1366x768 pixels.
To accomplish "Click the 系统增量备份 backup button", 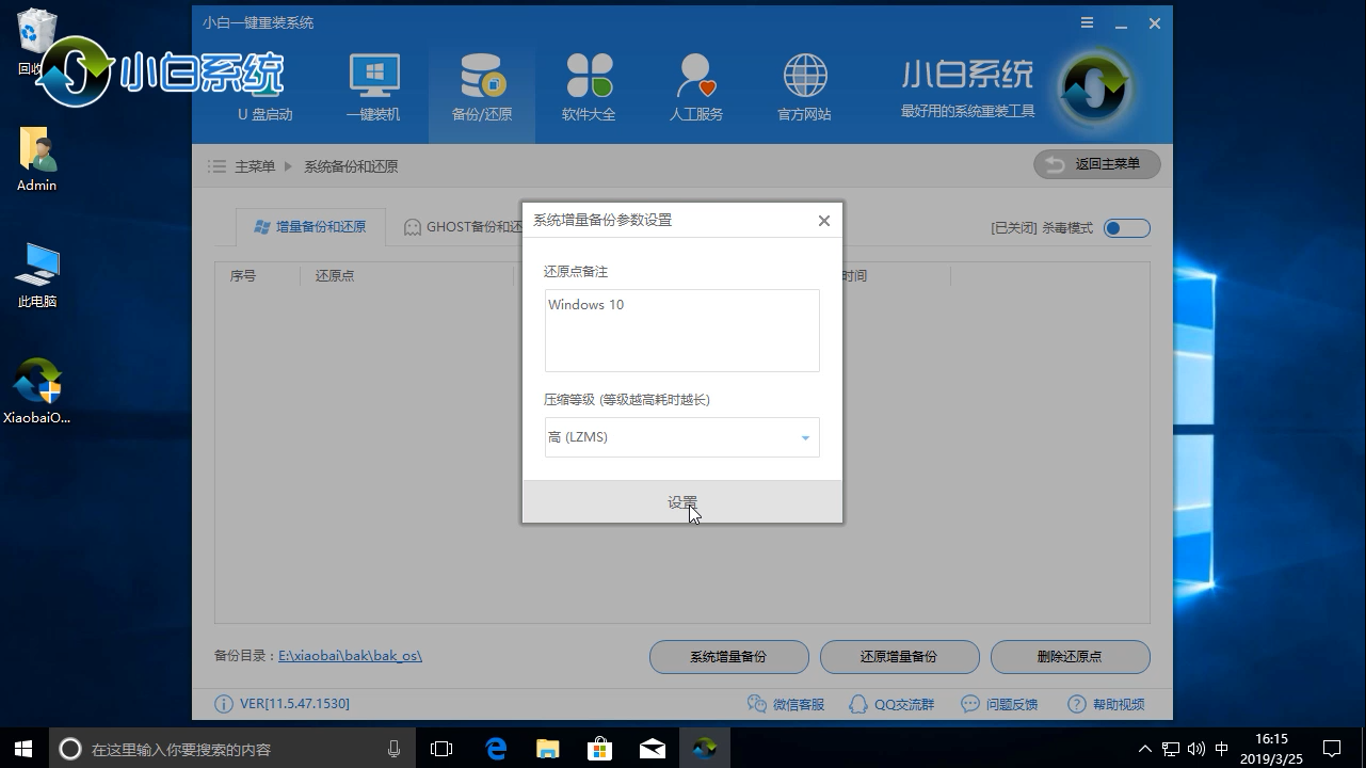I will click(728, 657).
